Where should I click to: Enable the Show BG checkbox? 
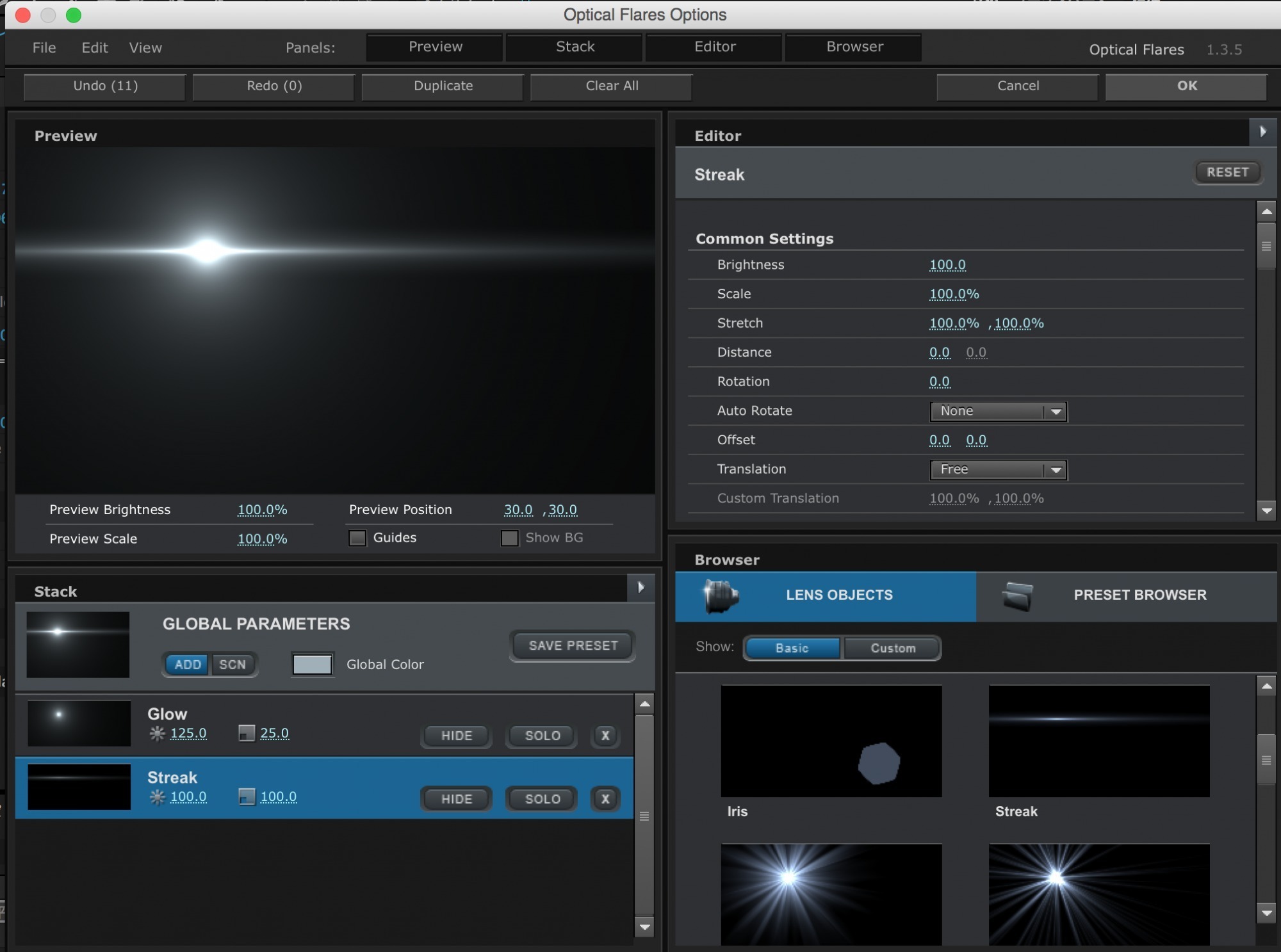pyautogui.click(x=509, y=538)
